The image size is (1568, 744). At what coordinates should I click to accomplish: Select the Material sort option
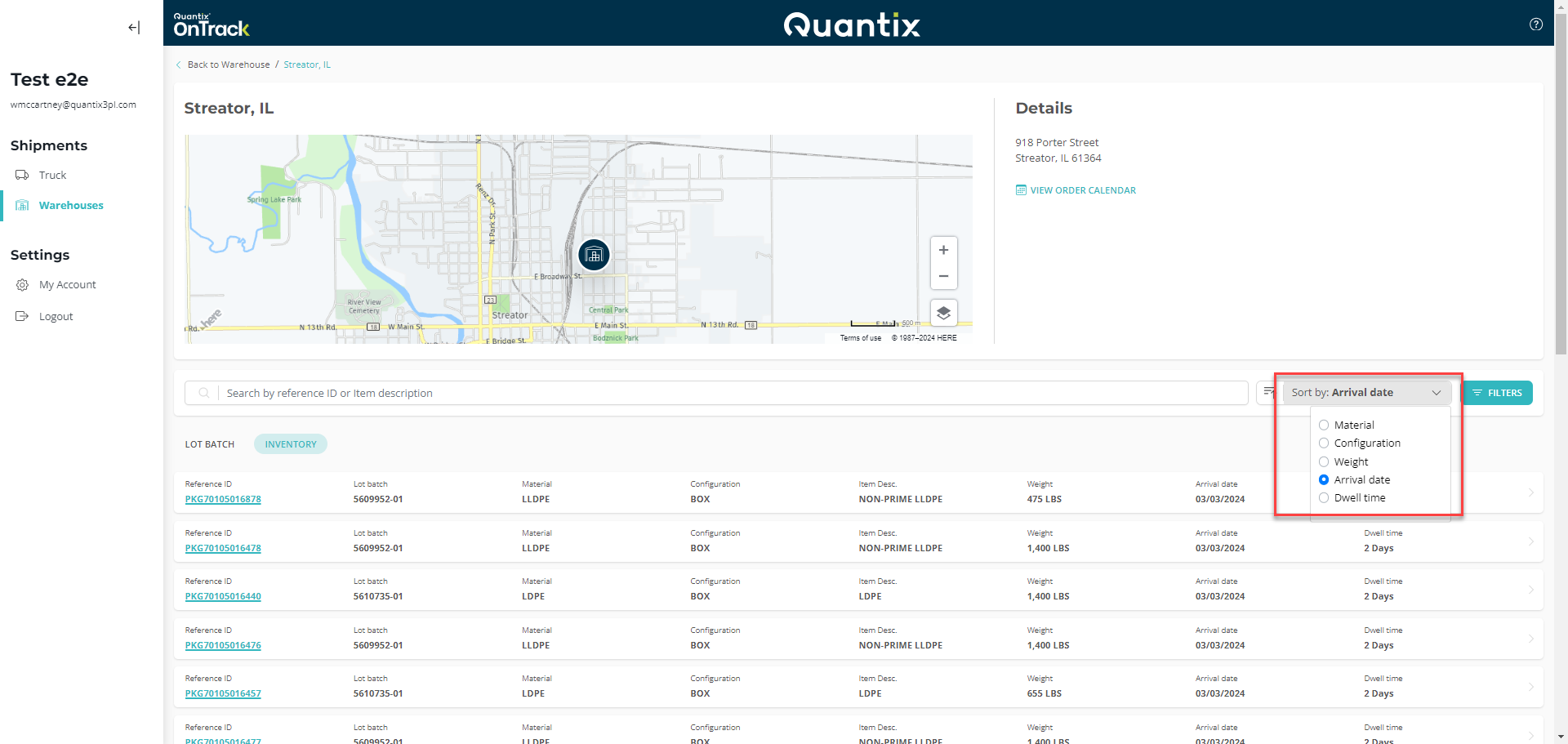point(1324,425)
